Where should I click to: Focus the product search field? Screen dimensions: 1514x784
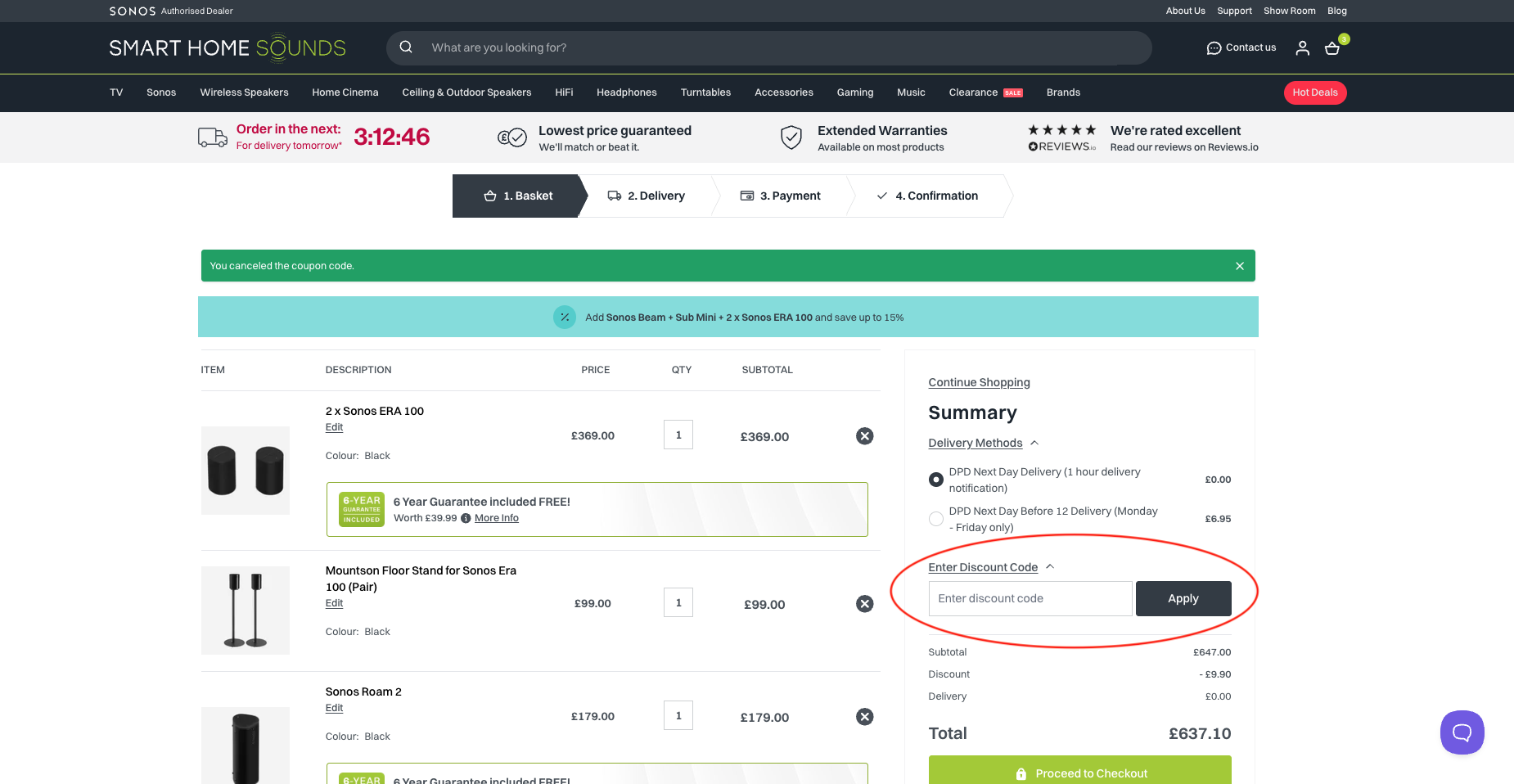coord(769,47)
